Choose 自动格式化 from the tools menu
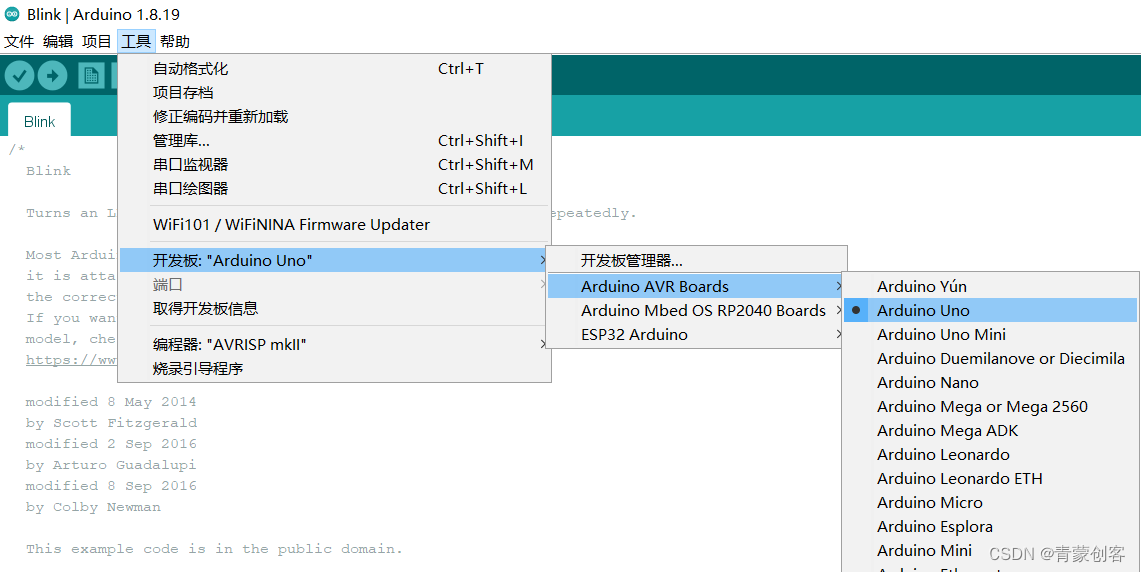Image resolution: width=1141 pixels, height=572 pixels. pyautogui.click(x=334, y=68)
